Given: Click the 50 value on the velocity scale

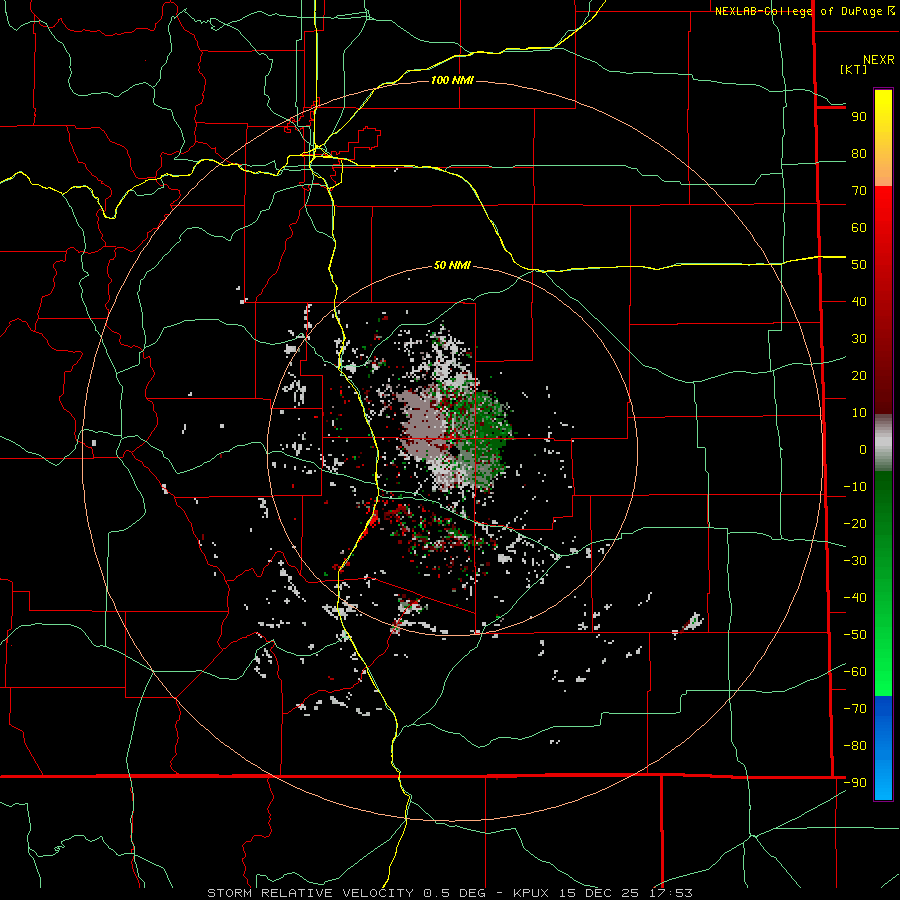Looking at the screenshot, I should (859, 265).
